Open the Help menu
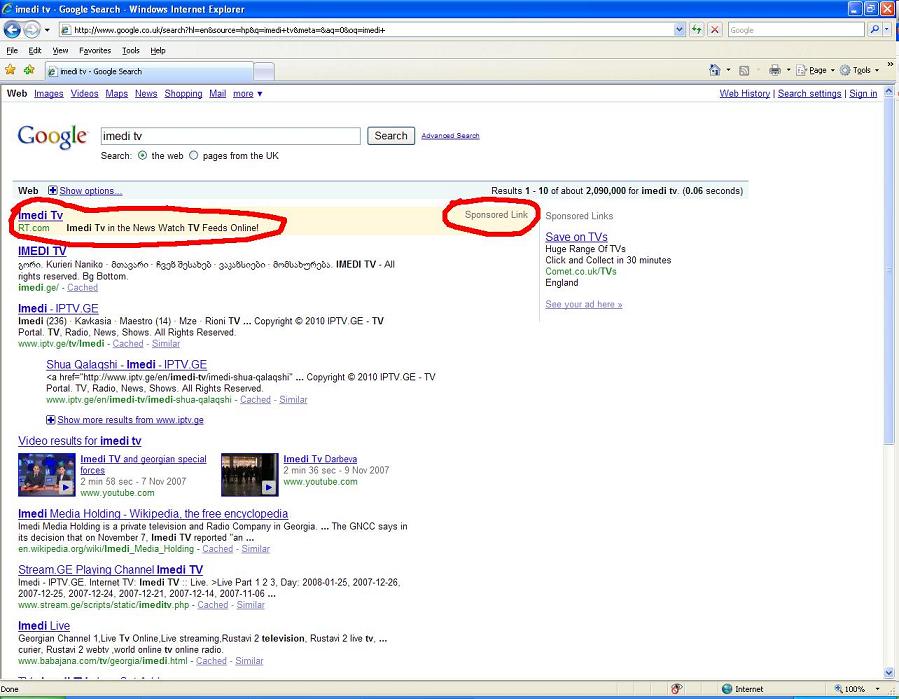The width and height of the screenshot is (899, 699). [158, 50]
